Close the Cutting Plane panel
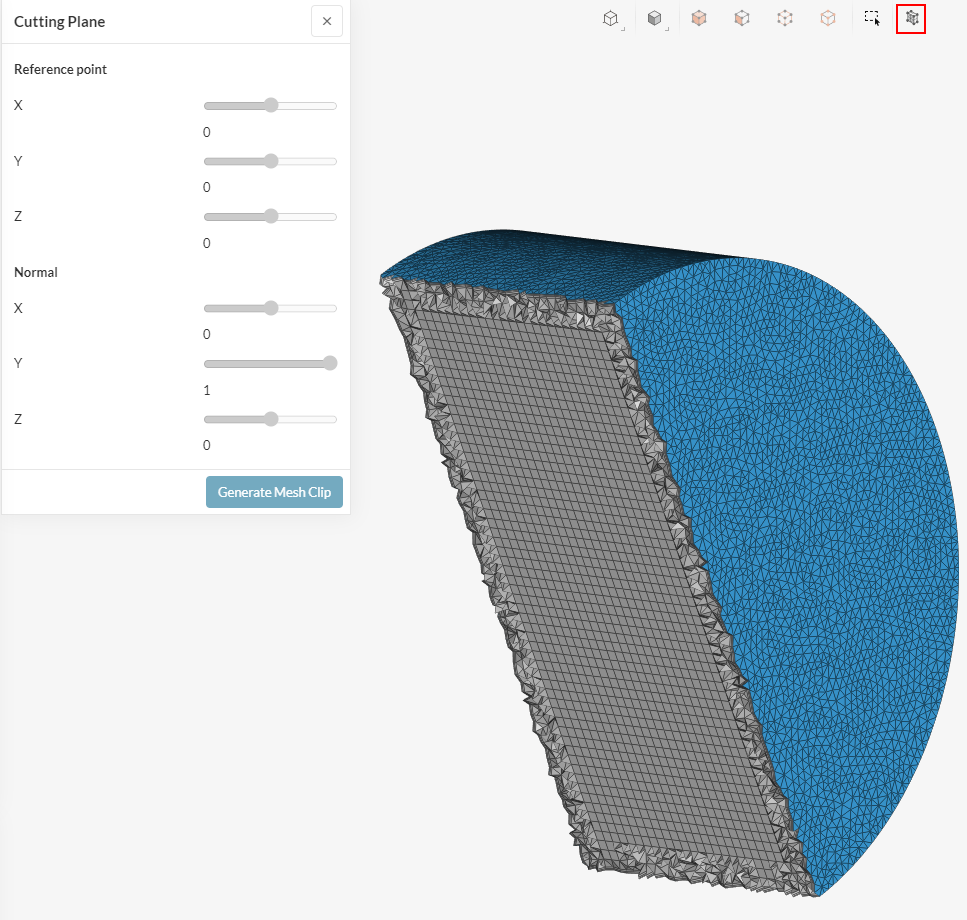 click(327, 21)
